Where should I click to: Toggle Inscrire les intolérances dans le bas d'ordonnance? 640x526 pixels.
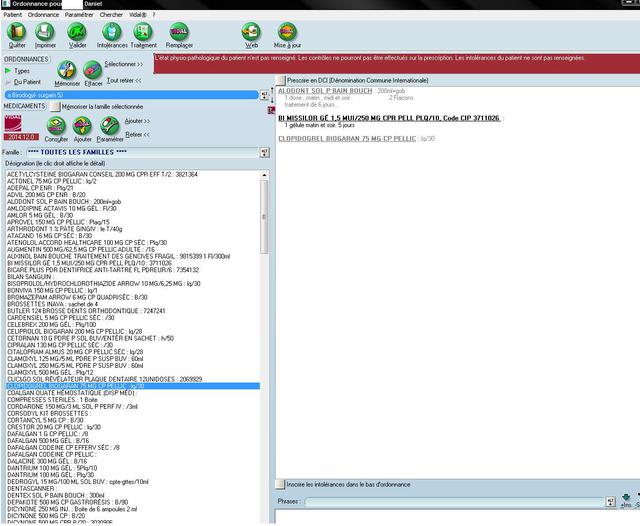pyautogui.click(x=279, y=484)
